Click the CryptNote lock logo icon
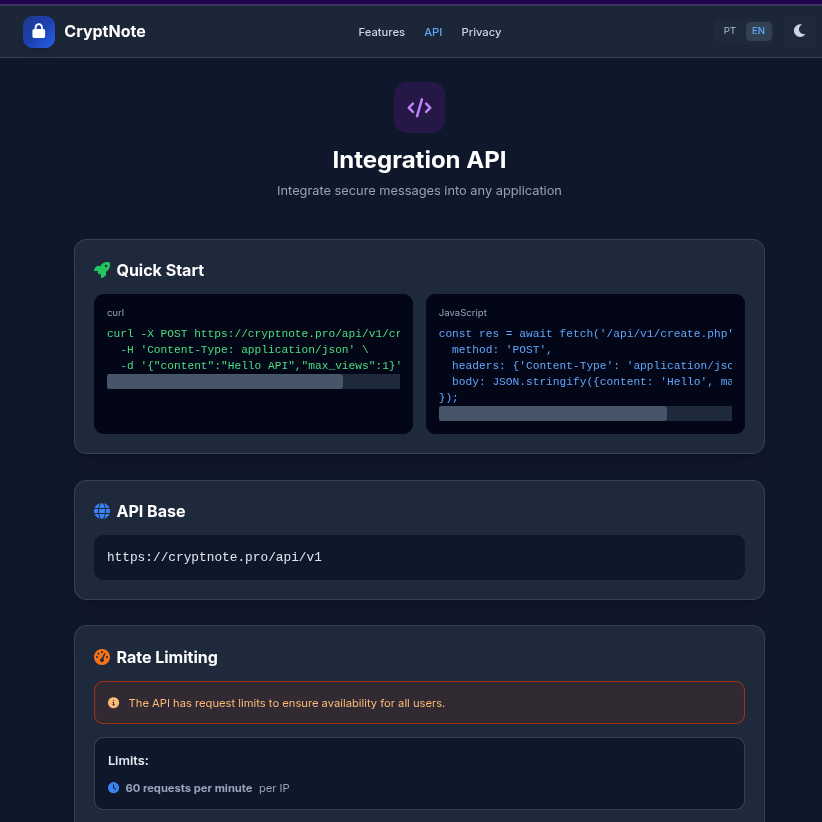Viewport: 822px width, 822px height. (x=39, y=32)
